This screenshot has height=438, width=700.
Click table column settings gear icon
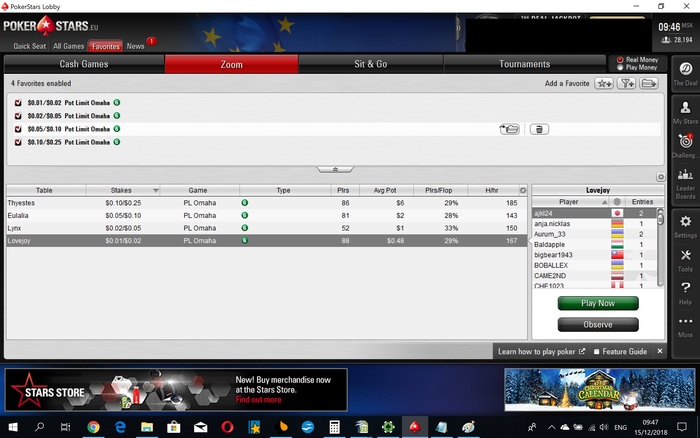[523, 191]
